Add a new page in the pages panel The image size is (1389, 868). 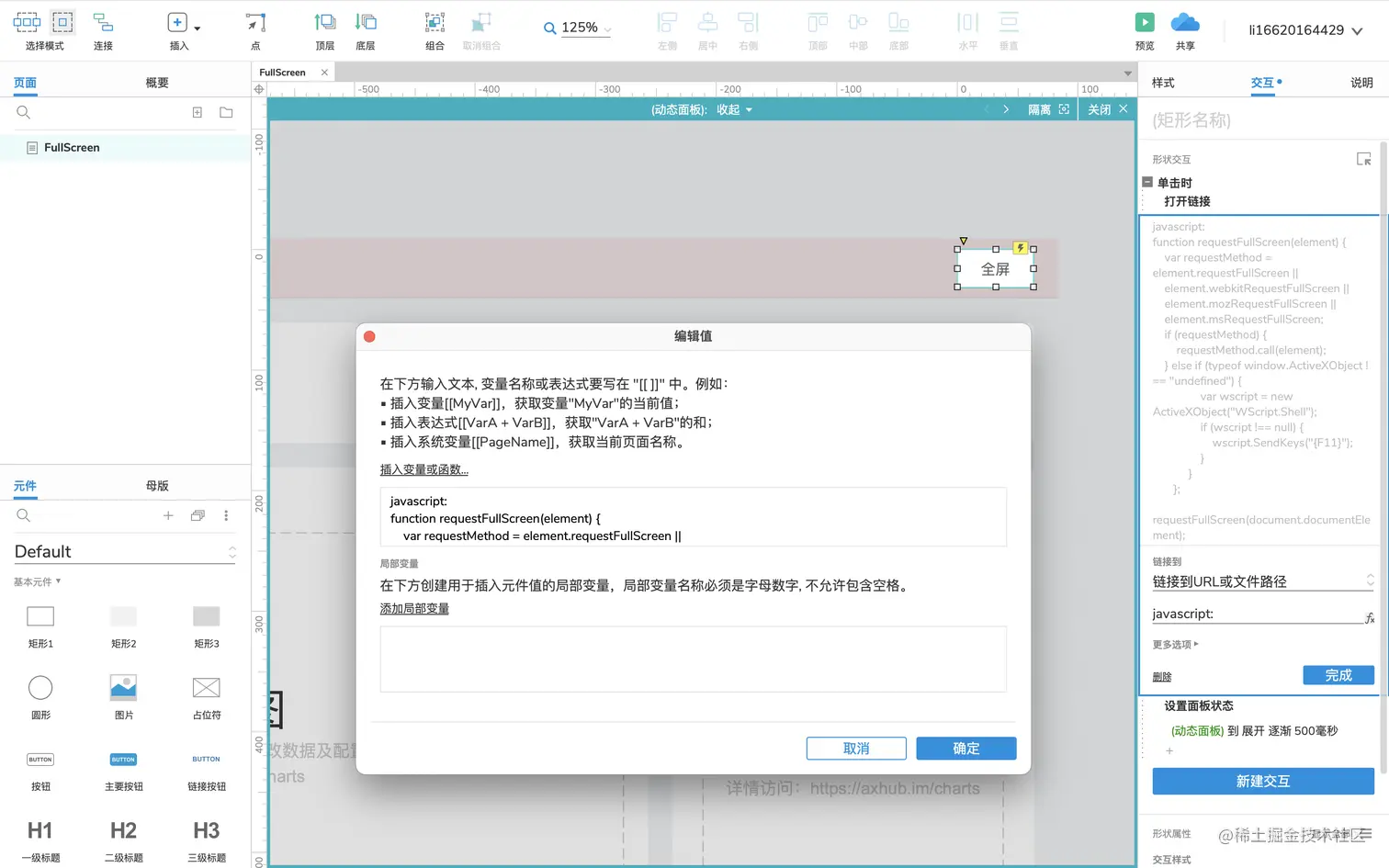tap(197, 112)
